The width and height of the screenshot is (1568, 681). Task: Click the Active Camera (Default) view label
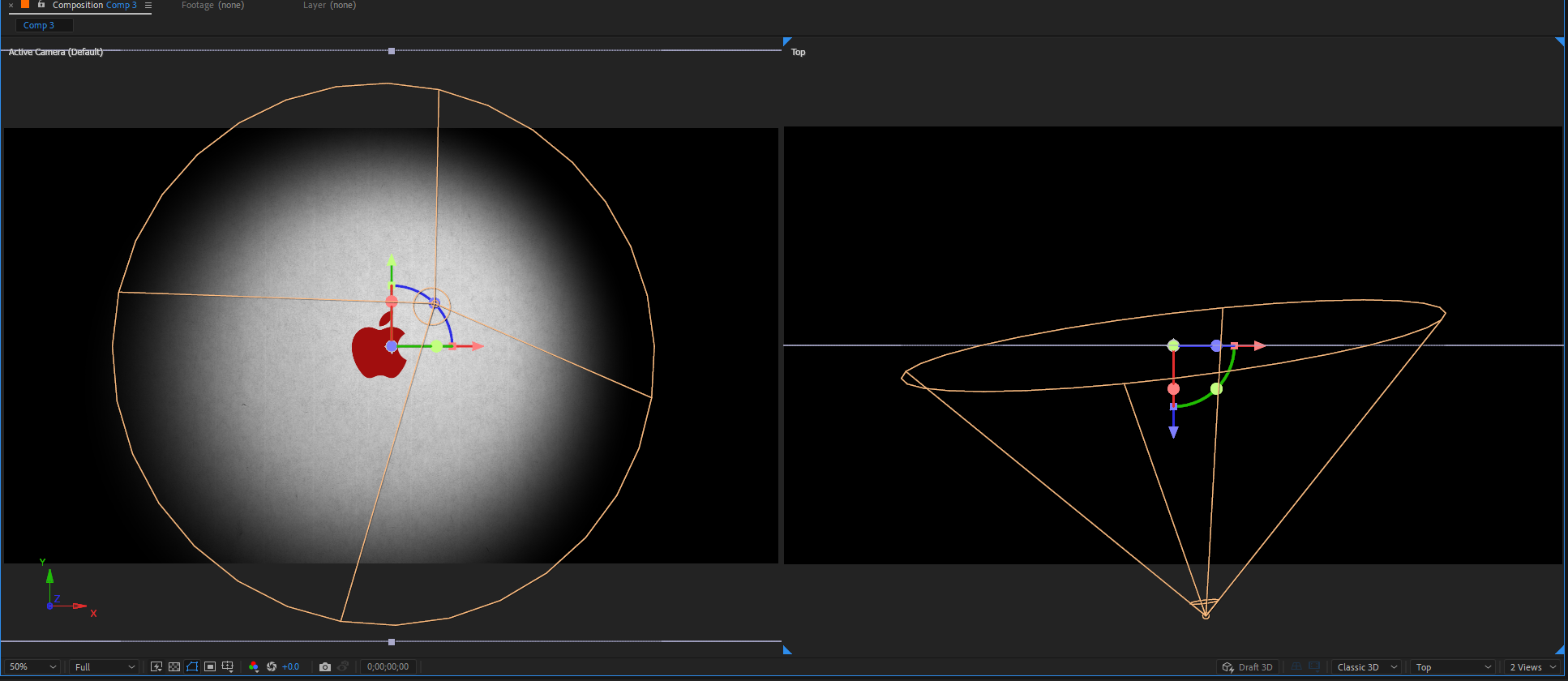(56, 52)
